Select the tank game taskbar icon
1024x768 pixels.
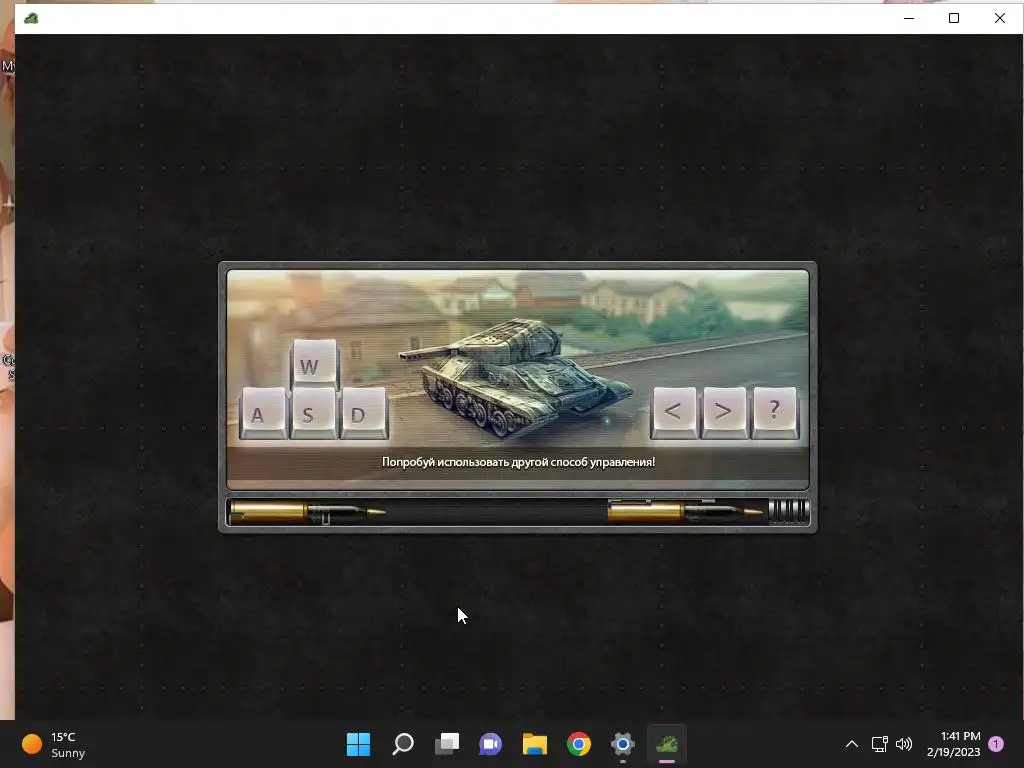(x=667, y=744)
